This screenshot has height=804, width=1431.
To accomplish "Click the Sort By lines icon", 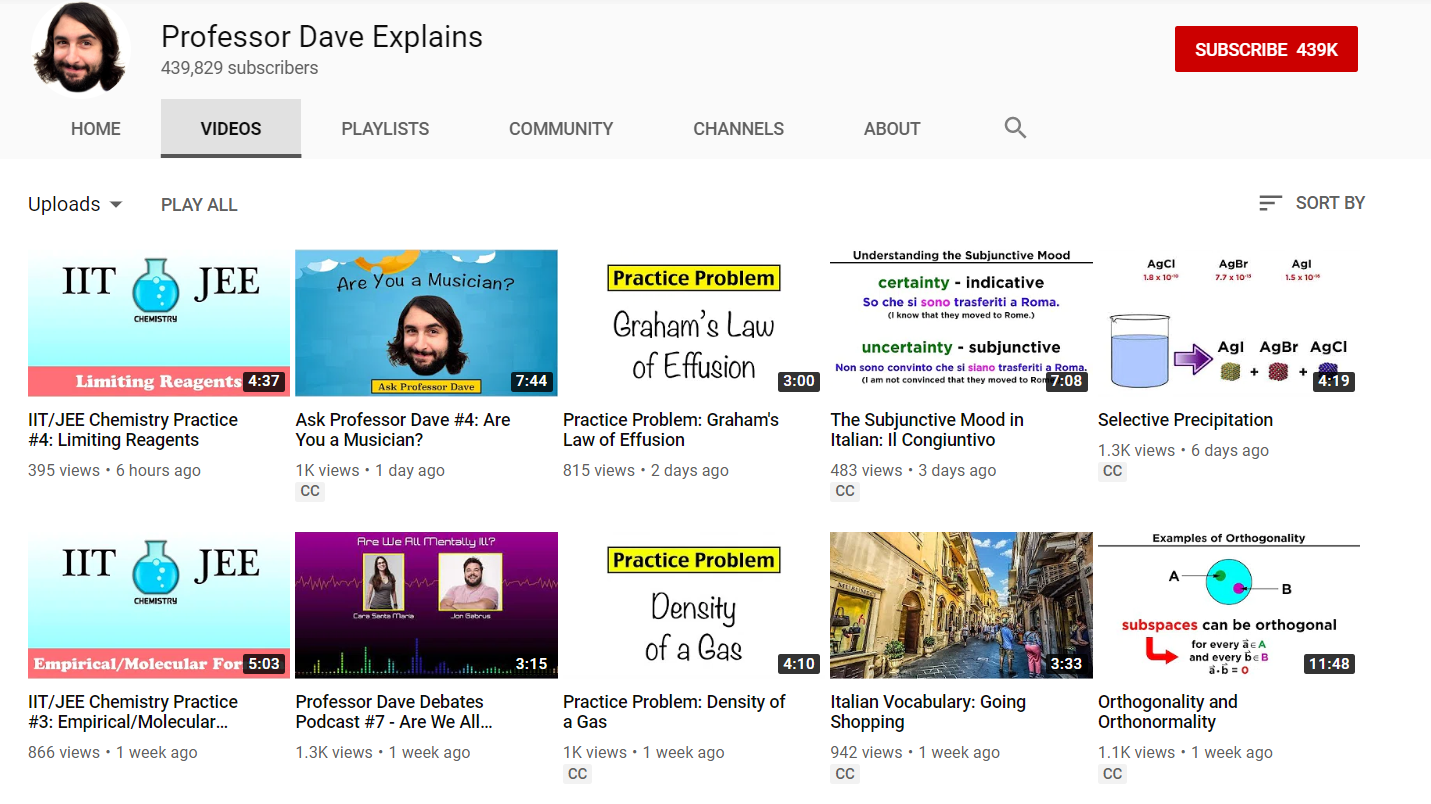I will pos(1270,203).
